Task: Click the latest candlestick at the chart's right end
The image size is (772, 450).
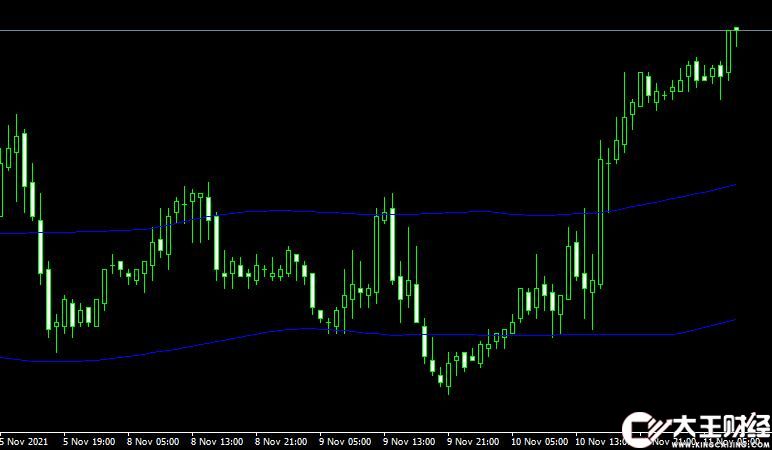Action: point(737,30)
